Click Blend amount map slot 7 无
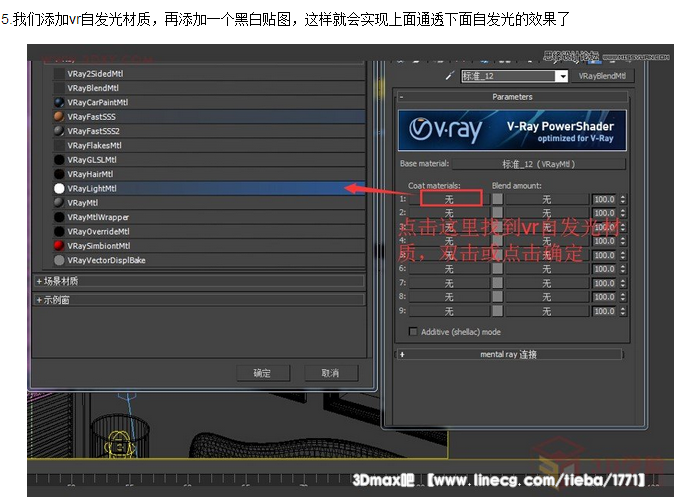Image resolution: width=674 pixels, height=497 pixels. tap(546, 283)
